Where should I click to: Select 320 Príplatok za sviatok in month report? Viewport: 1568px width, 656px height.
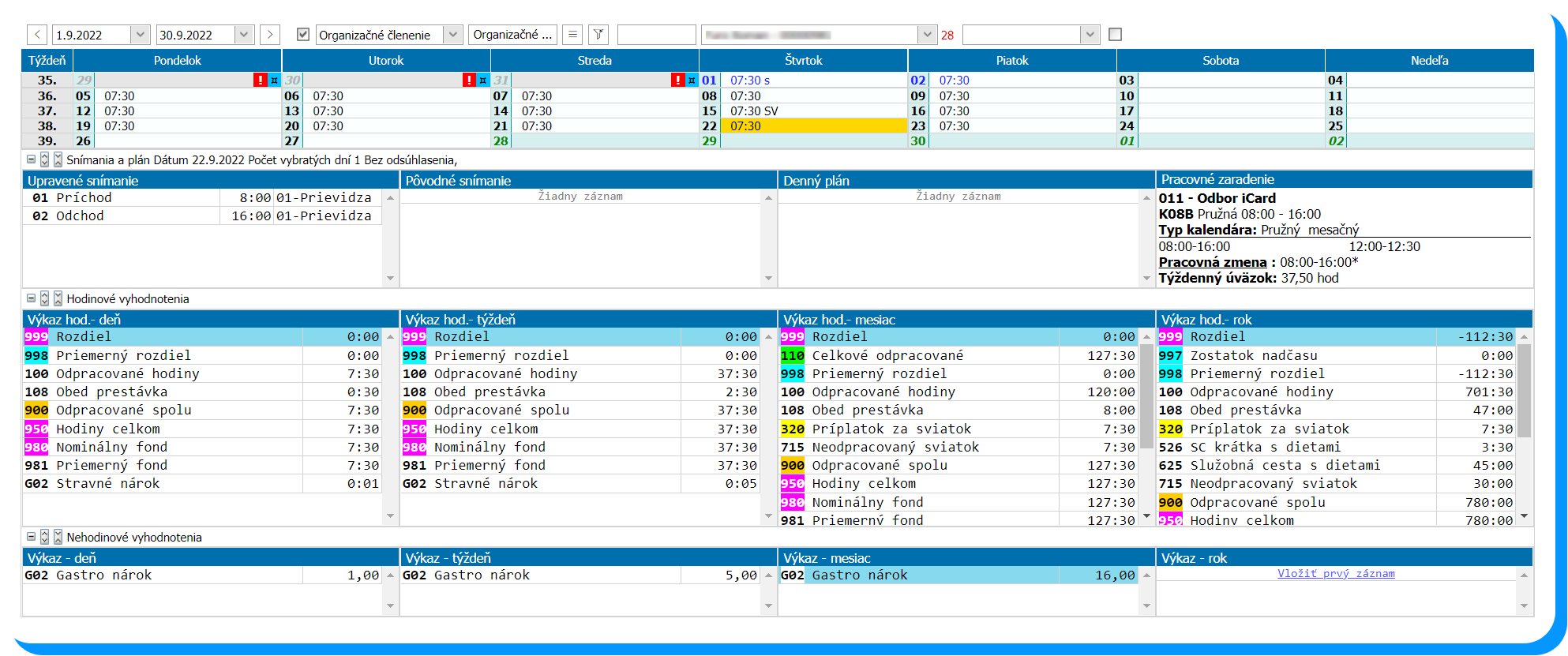pyautogui.click(x=958, y=429)
